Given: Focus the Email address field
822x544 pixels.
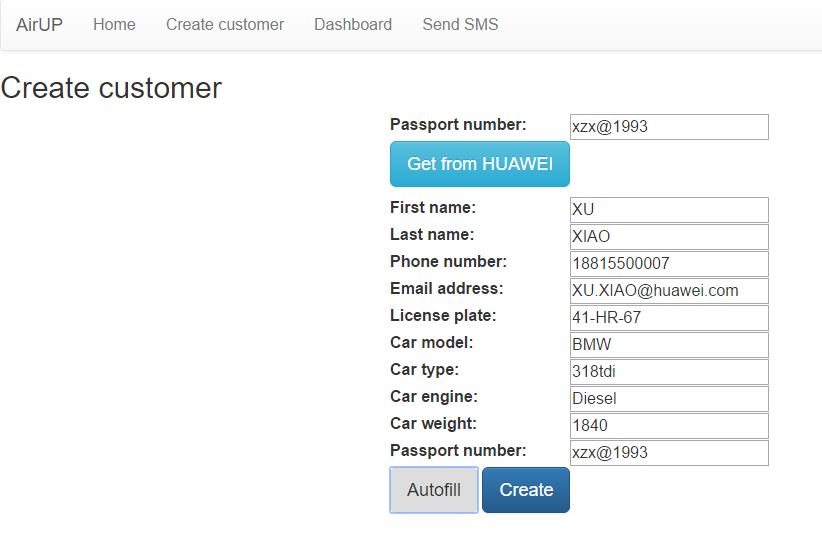Looking at the screenshot, I should click(x=669, y=291).
